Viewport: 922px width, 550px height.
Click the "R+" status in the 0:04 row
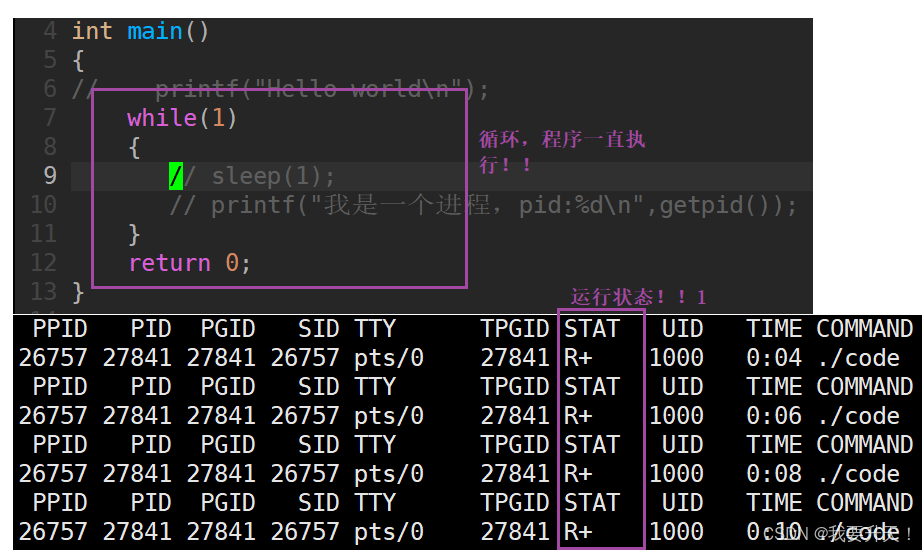pyautogui.click(x=579, y=358)
